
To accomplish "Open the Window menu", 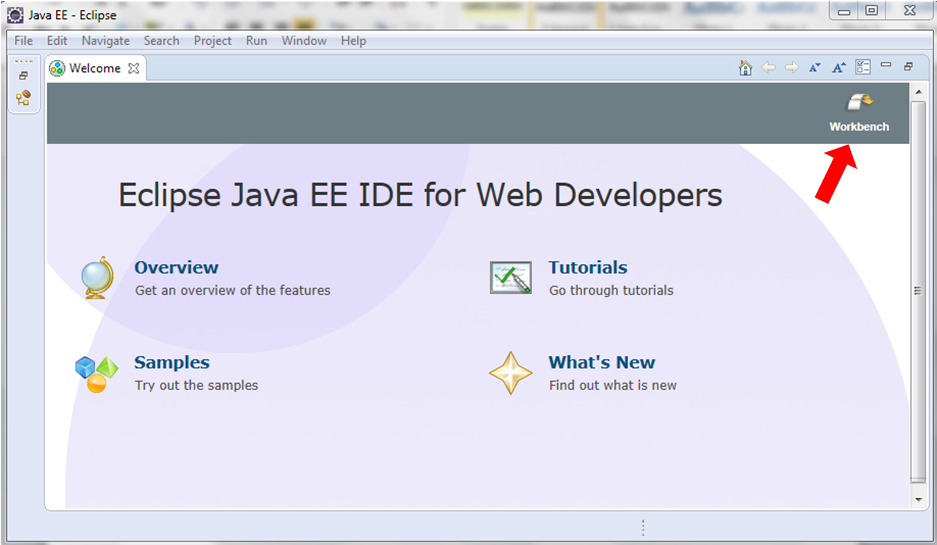I will click(x=303, y=41).
